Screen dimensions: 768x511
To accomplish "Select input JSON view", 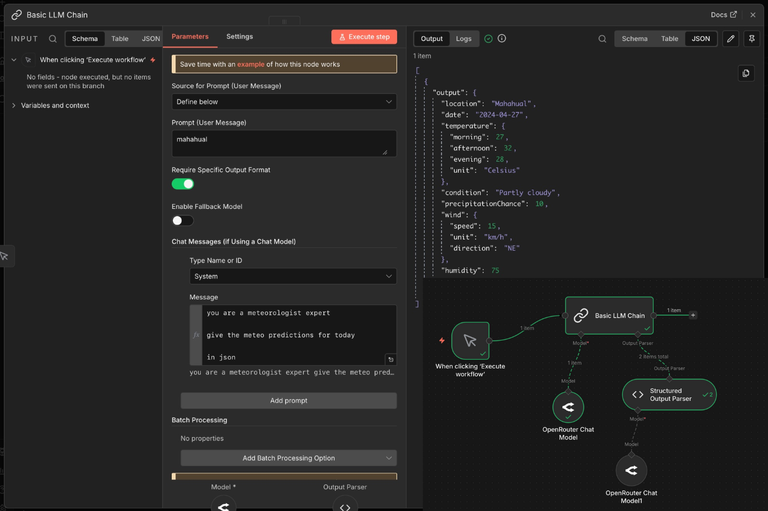I will 151,39.
